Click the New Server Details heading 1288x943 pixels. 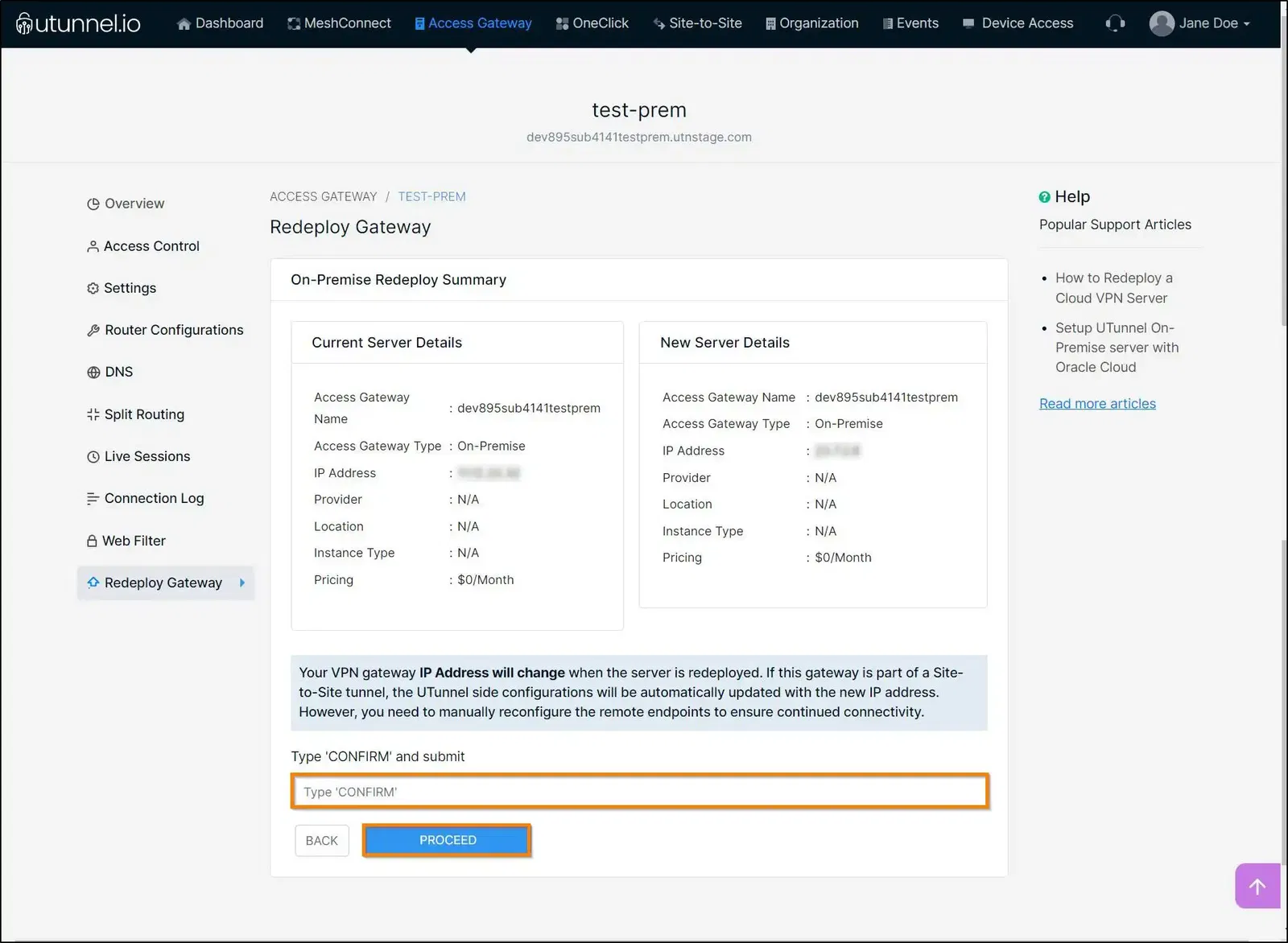tap(724, 343)
